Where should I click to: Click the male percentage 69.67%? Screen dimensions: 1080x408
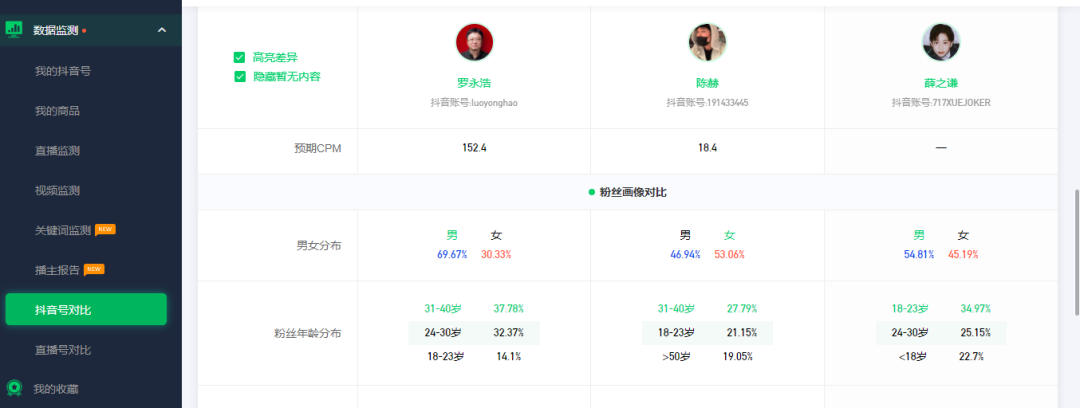[x=452, y=254]
